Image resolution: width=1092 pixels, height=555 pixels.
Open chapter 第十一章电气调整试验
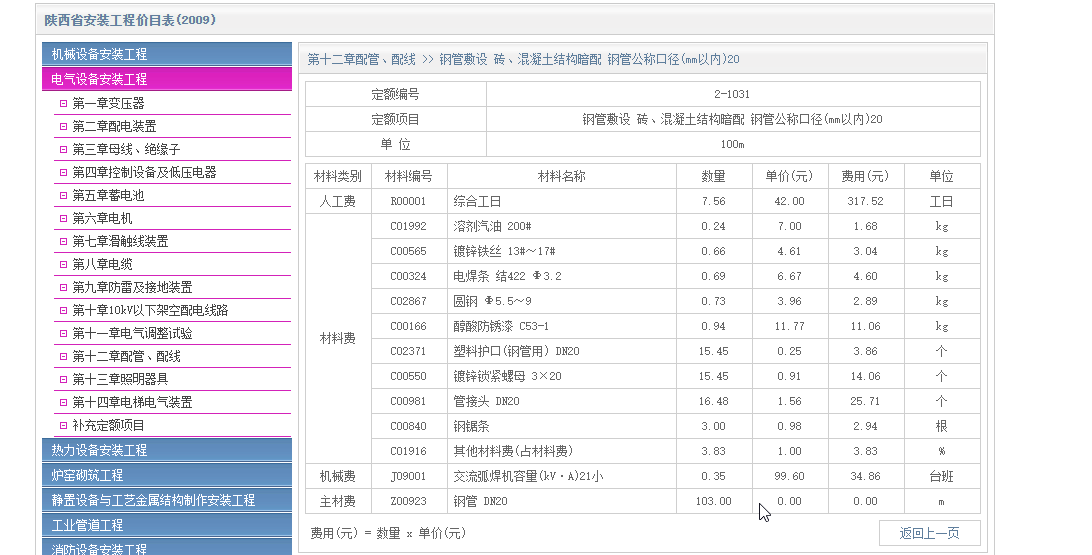point(132,334)
